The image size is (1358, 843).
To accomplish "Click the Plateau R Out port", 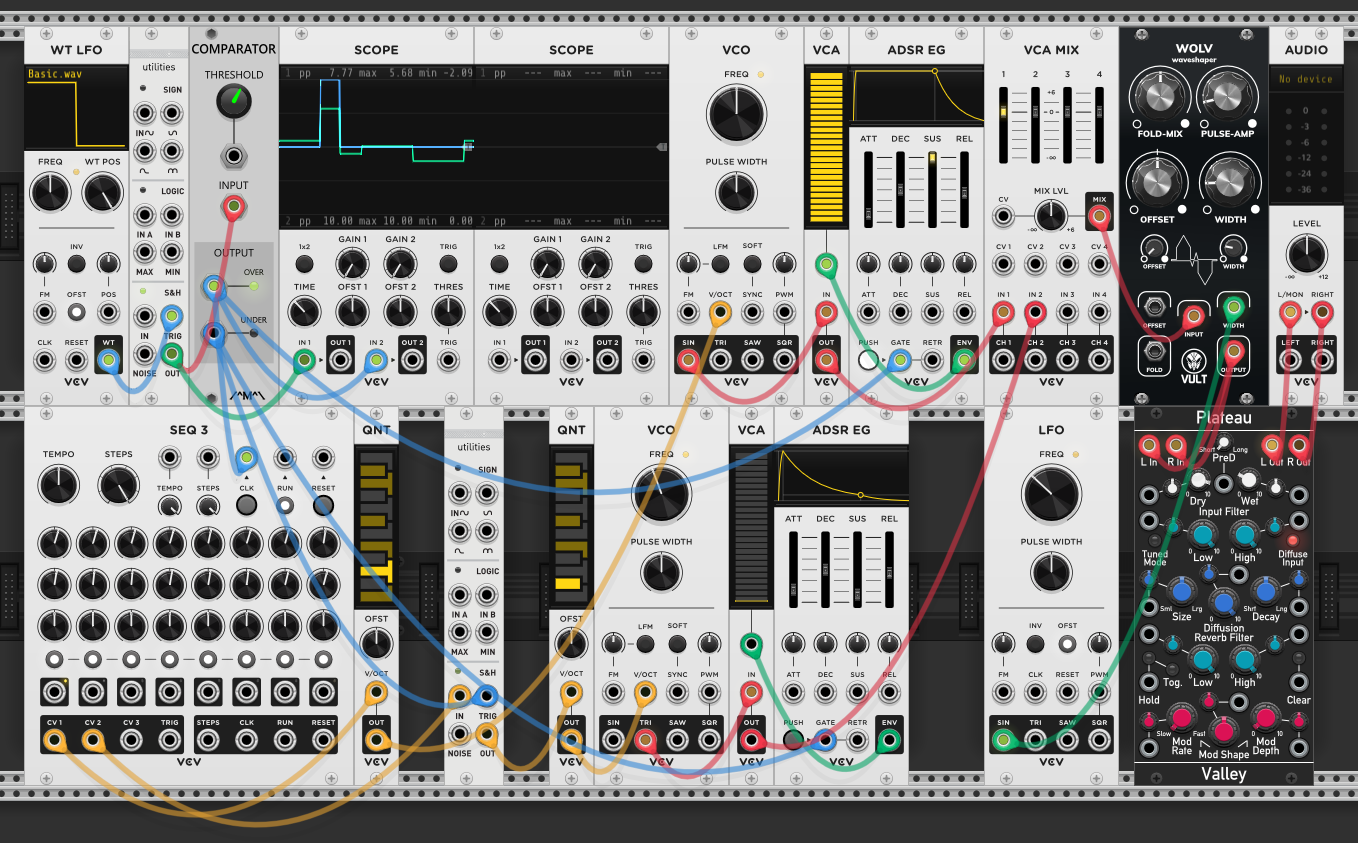I will (1300, 445).
